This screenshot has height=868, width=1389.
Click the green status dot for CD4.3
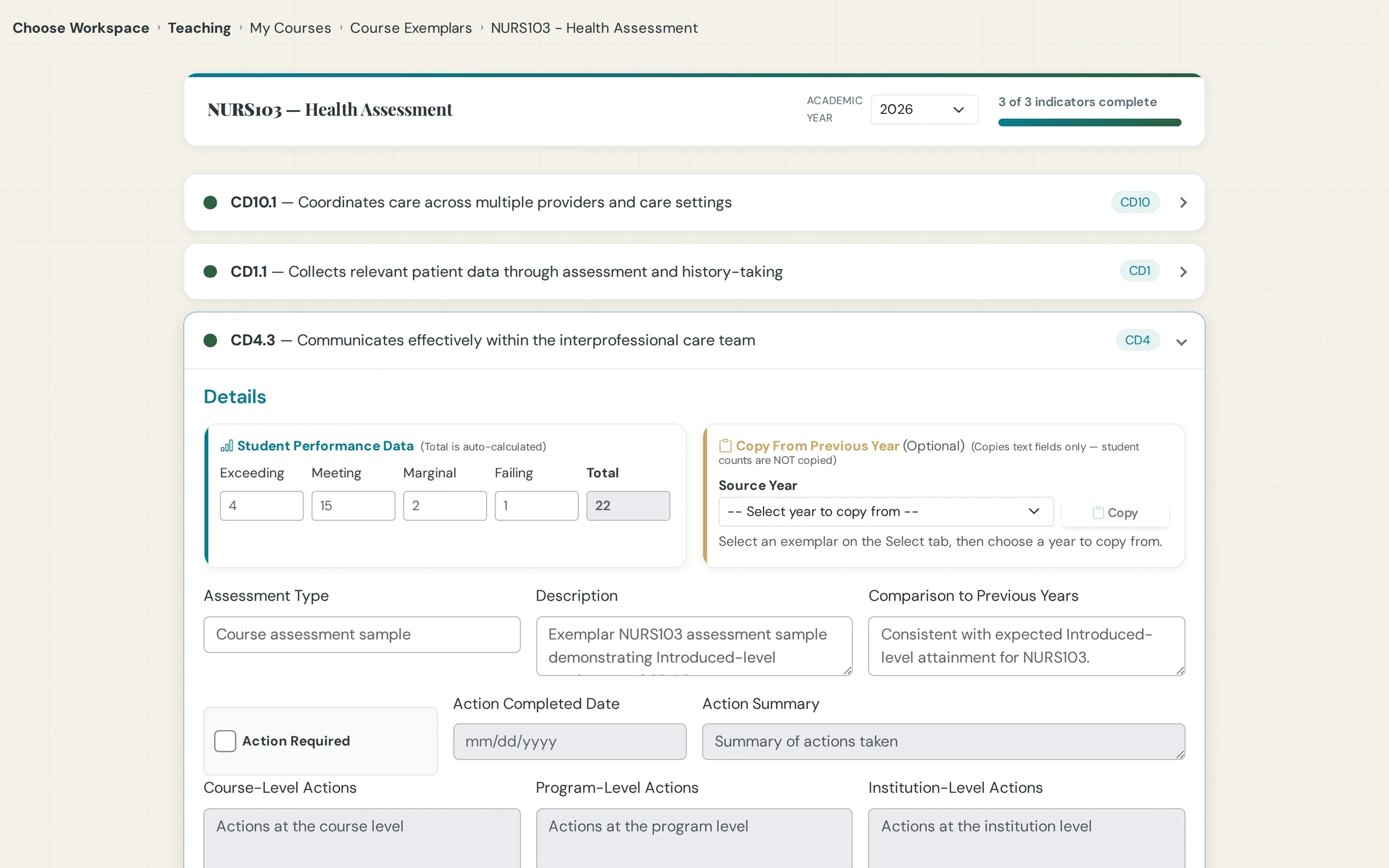coord(210,341)
